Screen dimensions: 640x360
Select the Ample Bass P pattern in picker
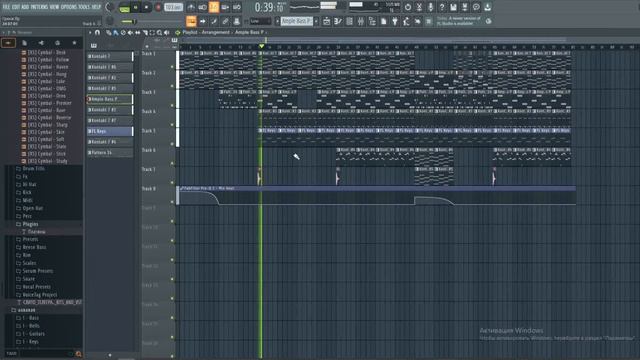click(x=110, y=99)
